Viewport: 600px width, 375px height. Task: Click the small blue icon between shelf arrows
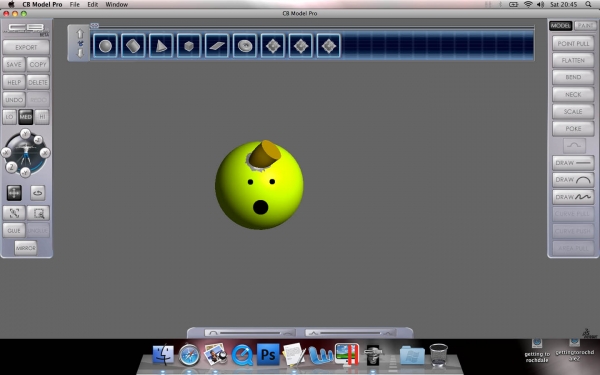coord(80,43)
